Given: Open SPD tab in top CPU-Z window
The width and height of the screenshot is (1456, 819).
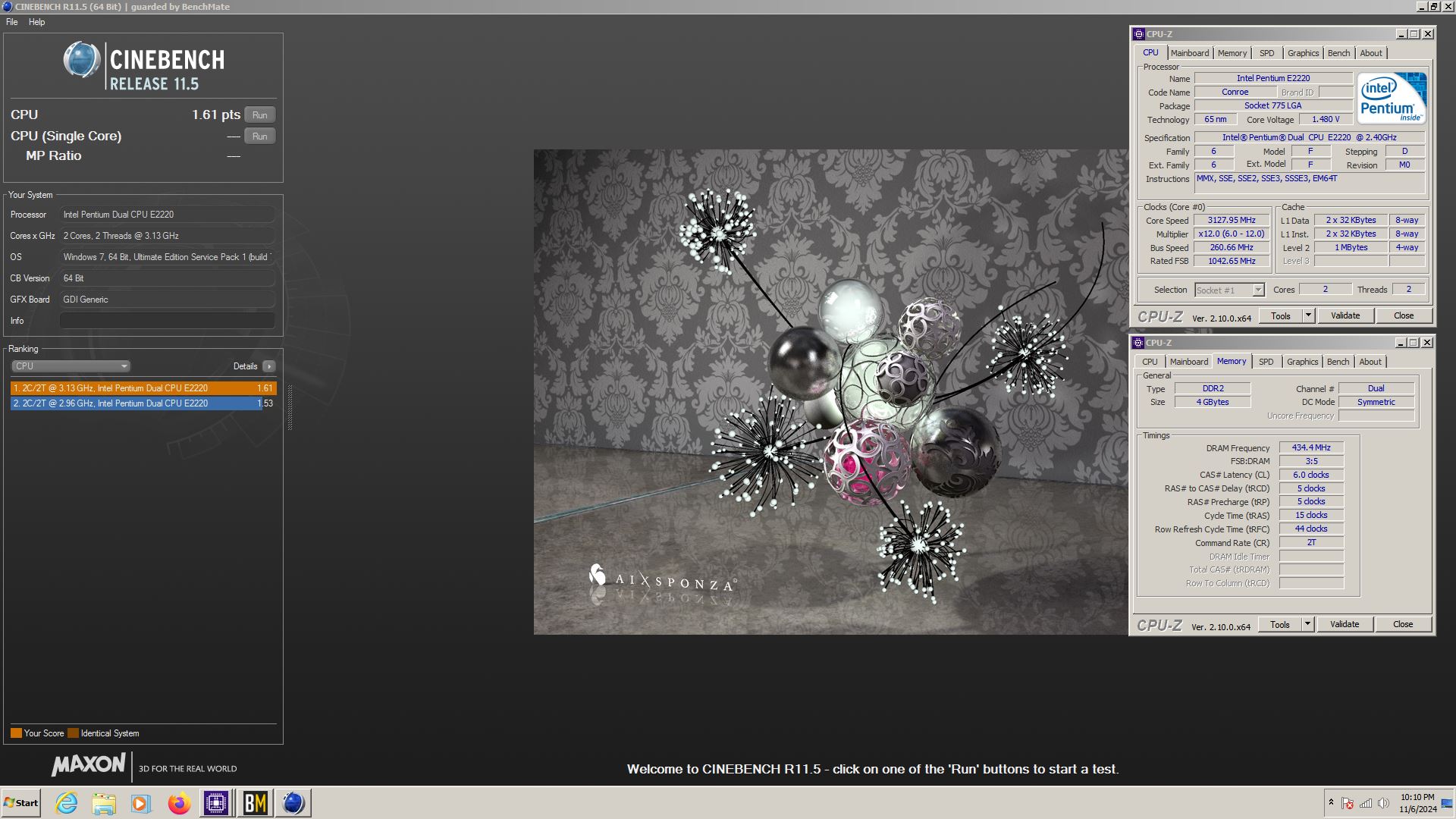Looking at the screenshot, I should point(1267,53).
